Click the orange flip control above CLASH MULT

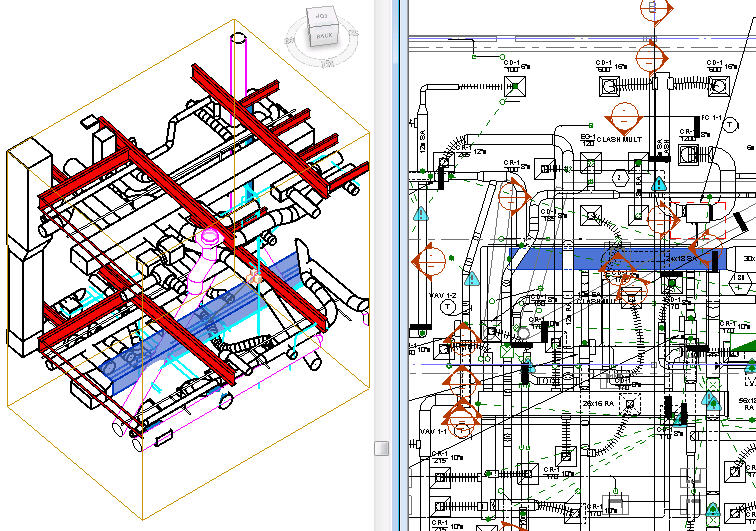tap(624, 116)
